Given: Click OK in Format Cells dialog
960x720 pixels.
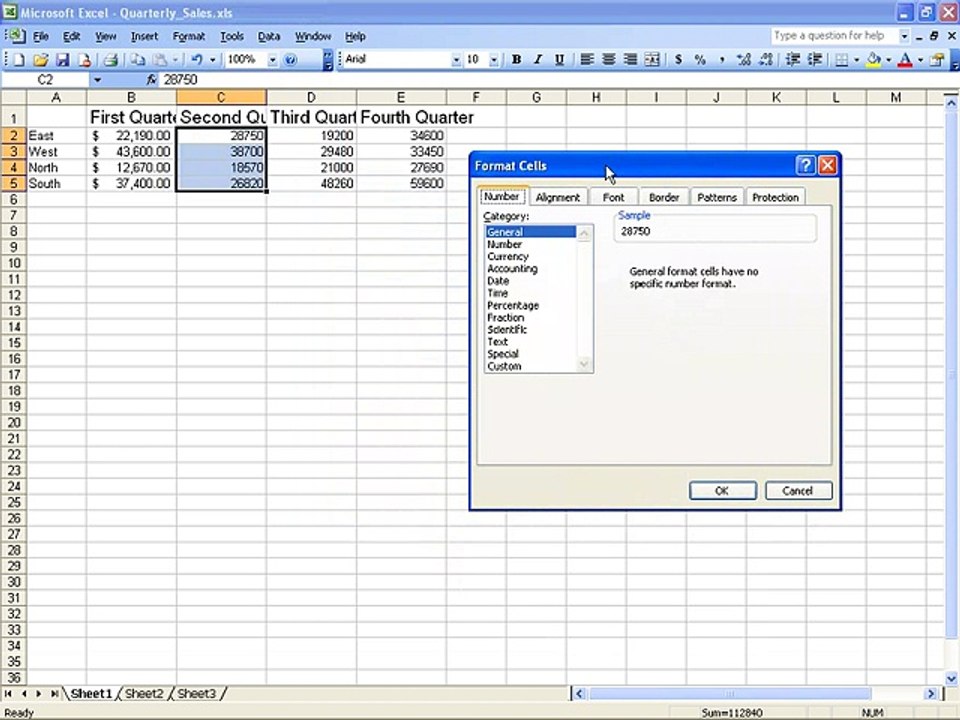Looking at the screenshot, I should click(722, 490).
